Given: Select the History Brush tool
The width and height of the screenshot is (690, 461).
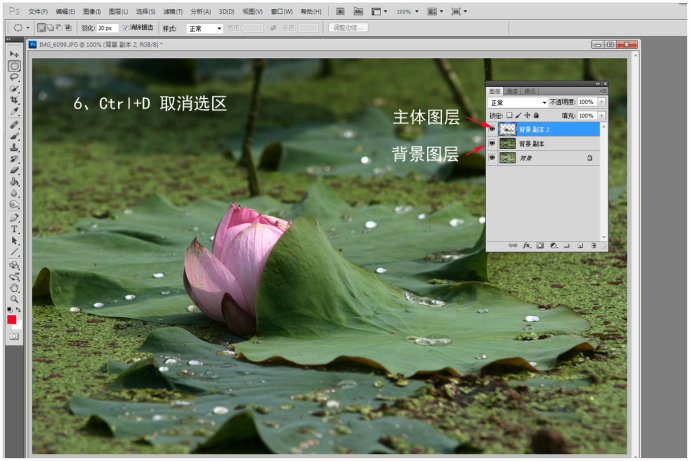Looking at the screenshot, I should coord(14,159).
